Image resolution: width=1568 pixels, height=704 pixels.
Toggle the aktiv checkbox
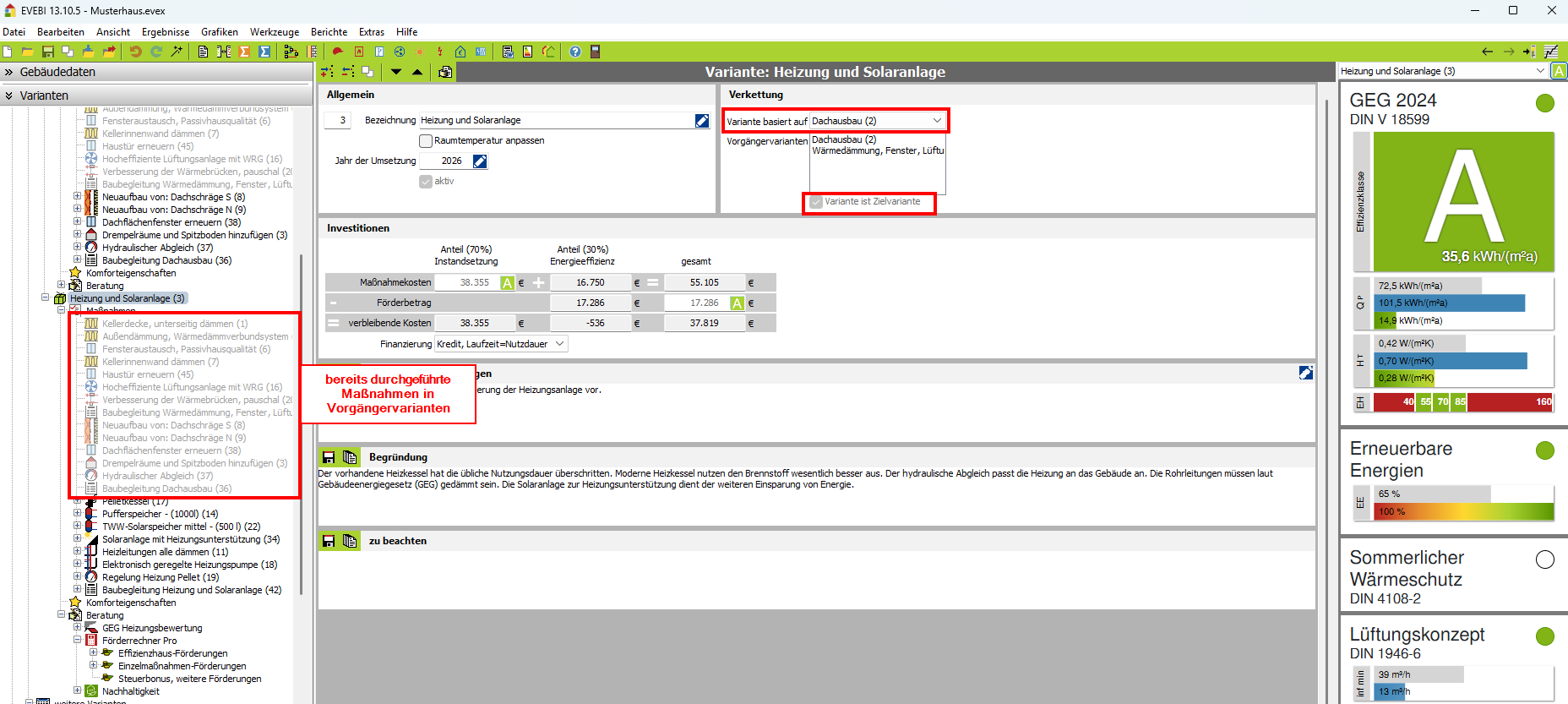(426, 182)
